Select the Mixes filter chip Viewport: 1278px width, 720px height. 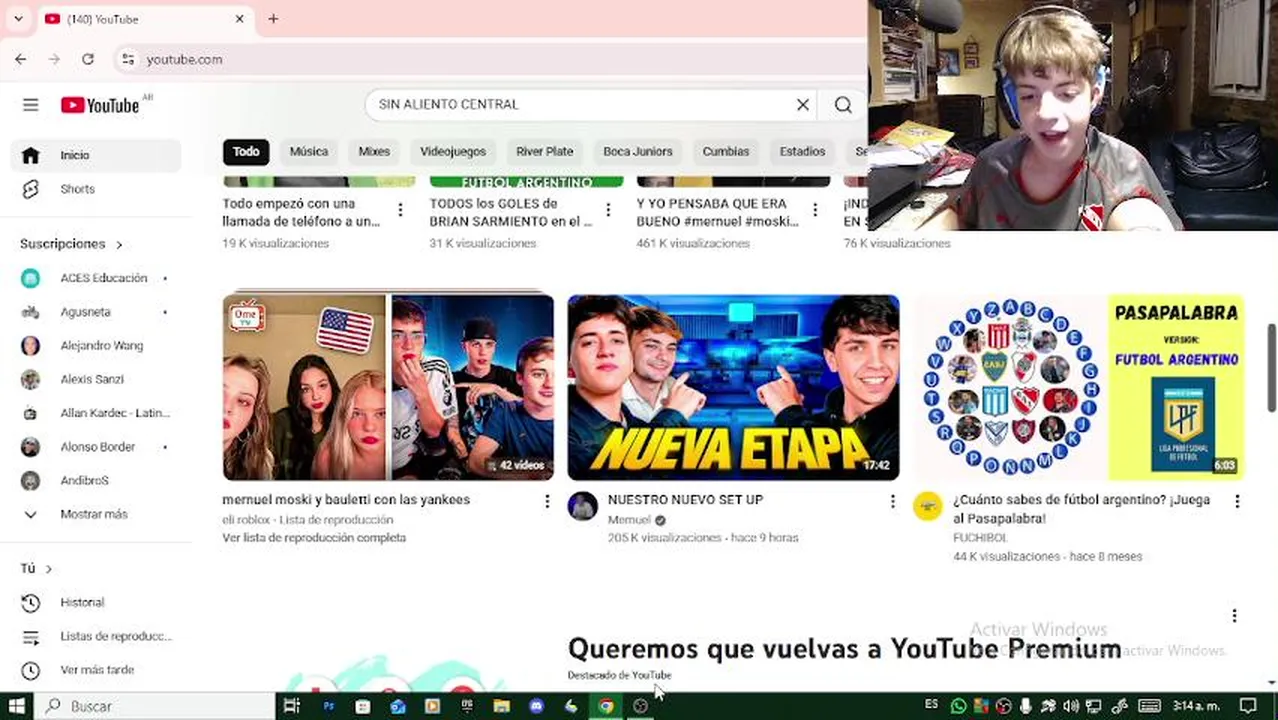[374, 151]
